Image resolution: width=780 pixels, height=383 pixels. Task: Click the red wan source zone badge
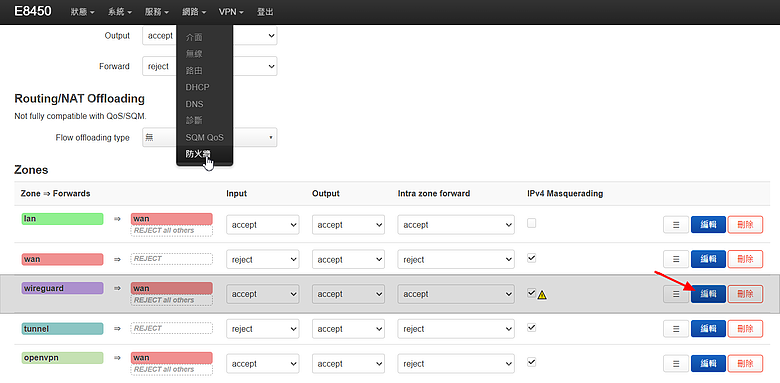[x=62, y=259]
